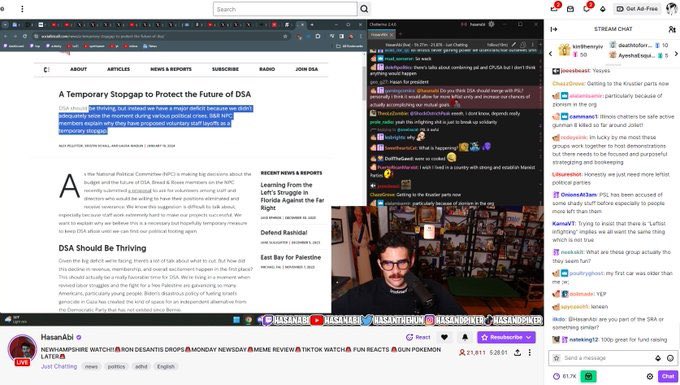Open the Defend Rashida! article link
The image size is (680, 385).
click(x=284, y=232)
